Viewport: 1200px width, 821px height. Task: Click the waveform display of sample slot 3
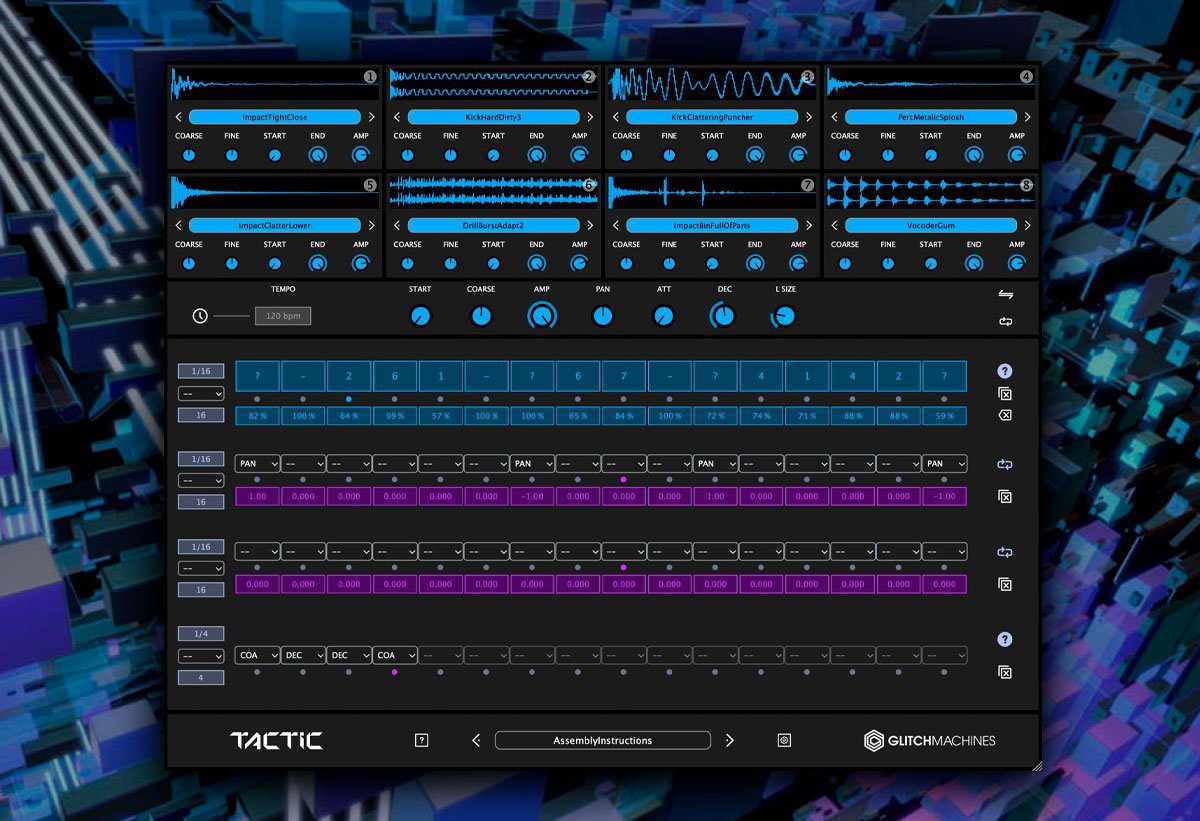coord(712,84)
